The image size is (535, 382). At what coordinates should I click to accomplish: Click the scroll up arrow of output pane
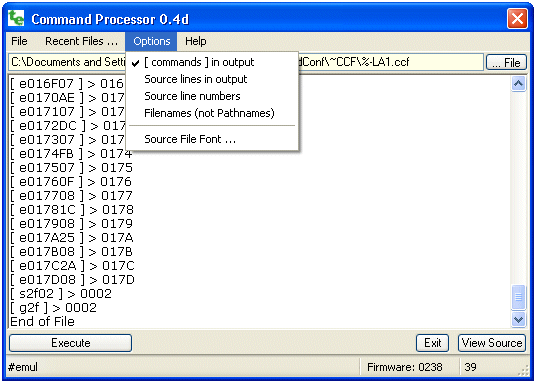[518, 84]
